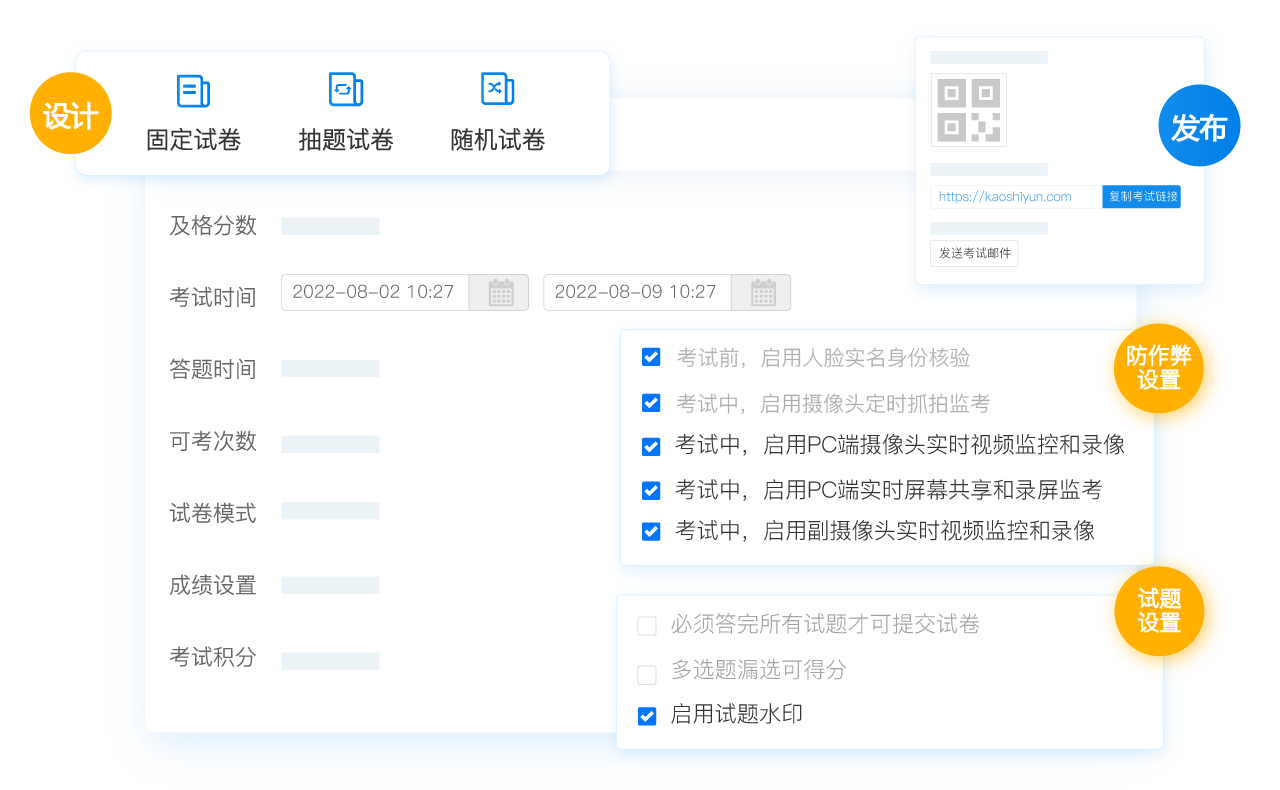Uncheck PC端实时屏幕共享和录屏监考 checkbox
This screenshot has height=790, width=1280.
pyautogui.click(x=651, y=490)
